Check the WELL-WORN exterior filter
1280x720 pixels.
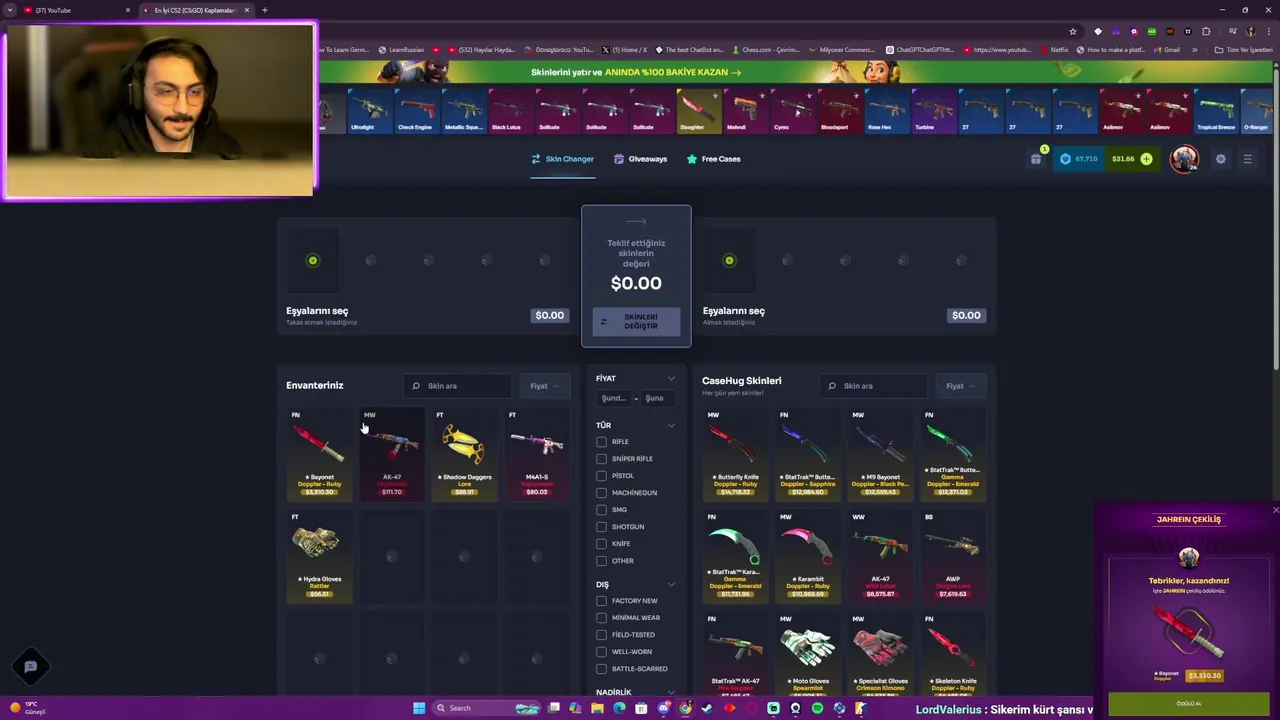tap(601, 651)
